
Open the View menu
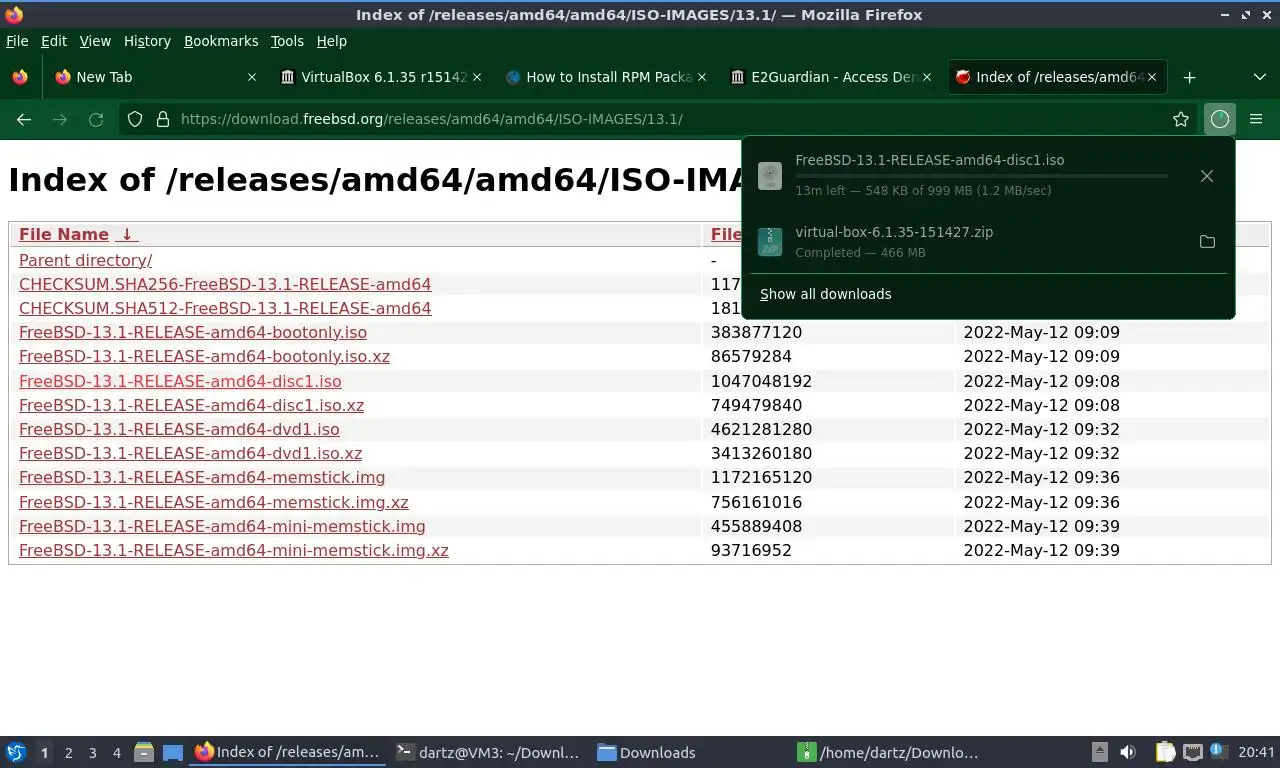click(95, 41)
